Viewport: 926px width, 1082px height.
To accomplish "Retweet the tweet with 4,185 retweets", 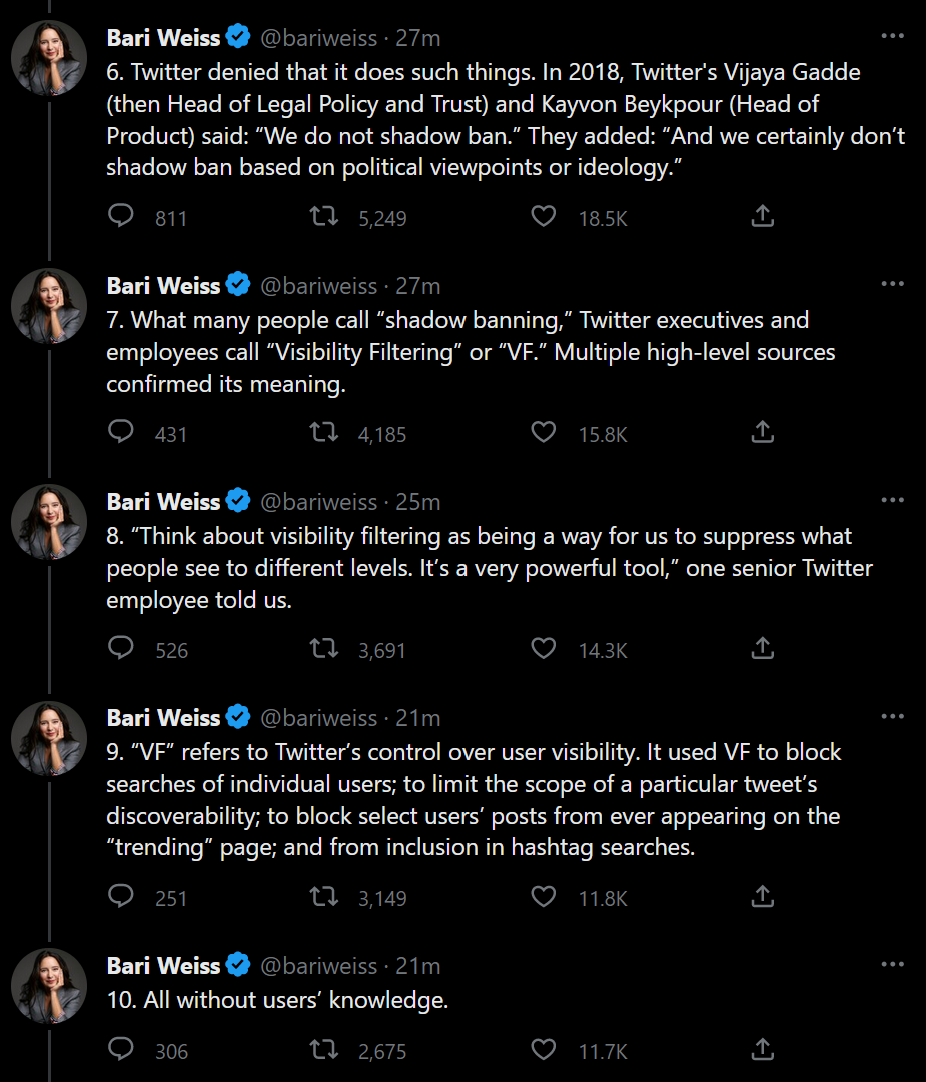I will coord(324,432).
